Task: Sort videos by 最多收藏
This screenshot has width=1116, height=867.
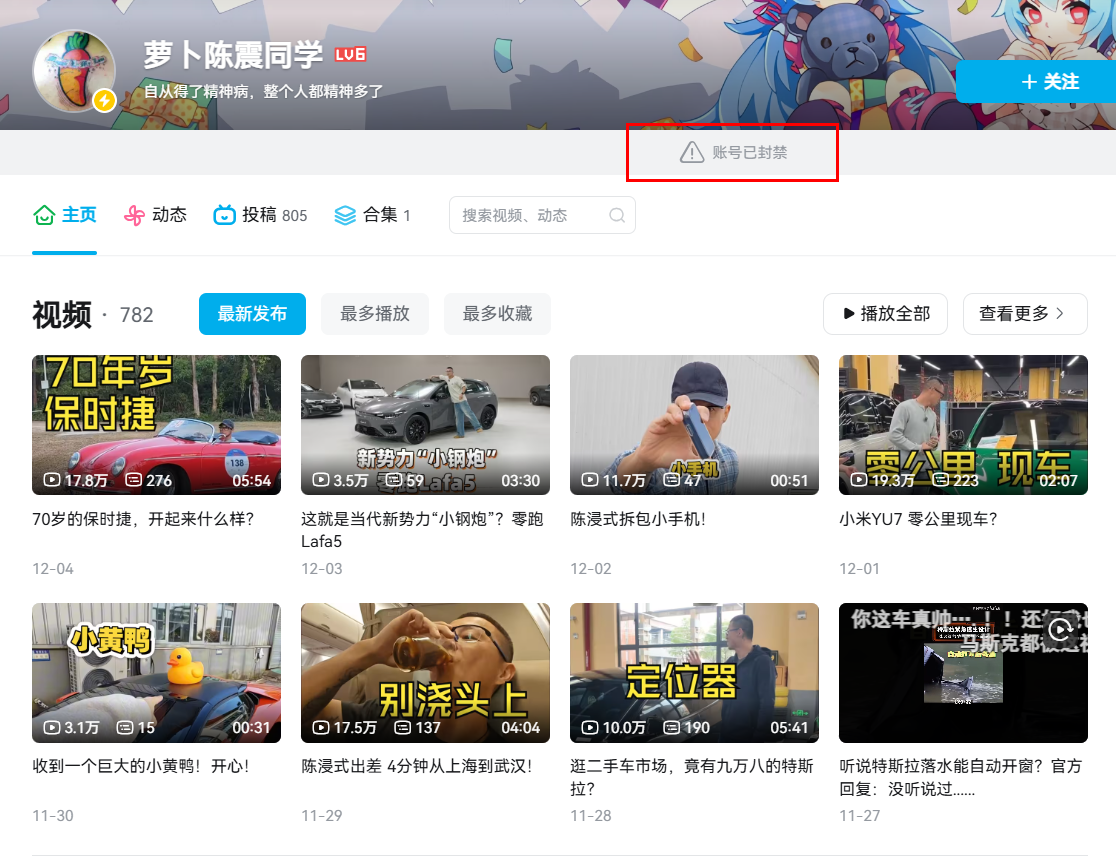Action: (x=497, y=314)
